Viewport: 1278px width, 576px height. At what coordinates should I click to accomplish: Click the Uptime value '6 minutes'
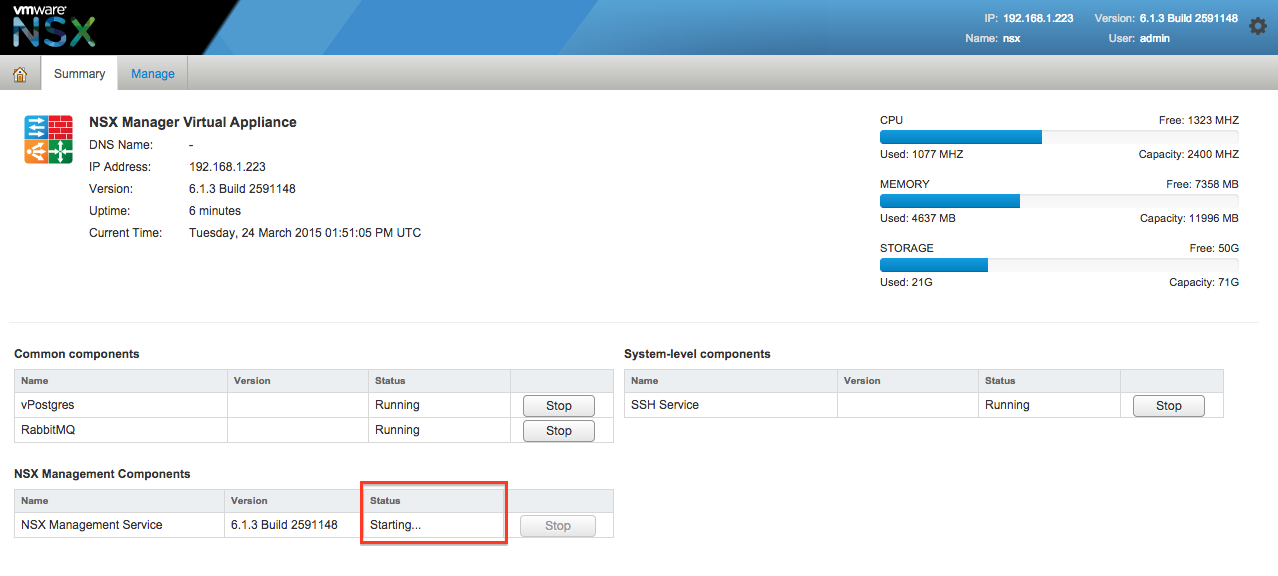[215, 211]
